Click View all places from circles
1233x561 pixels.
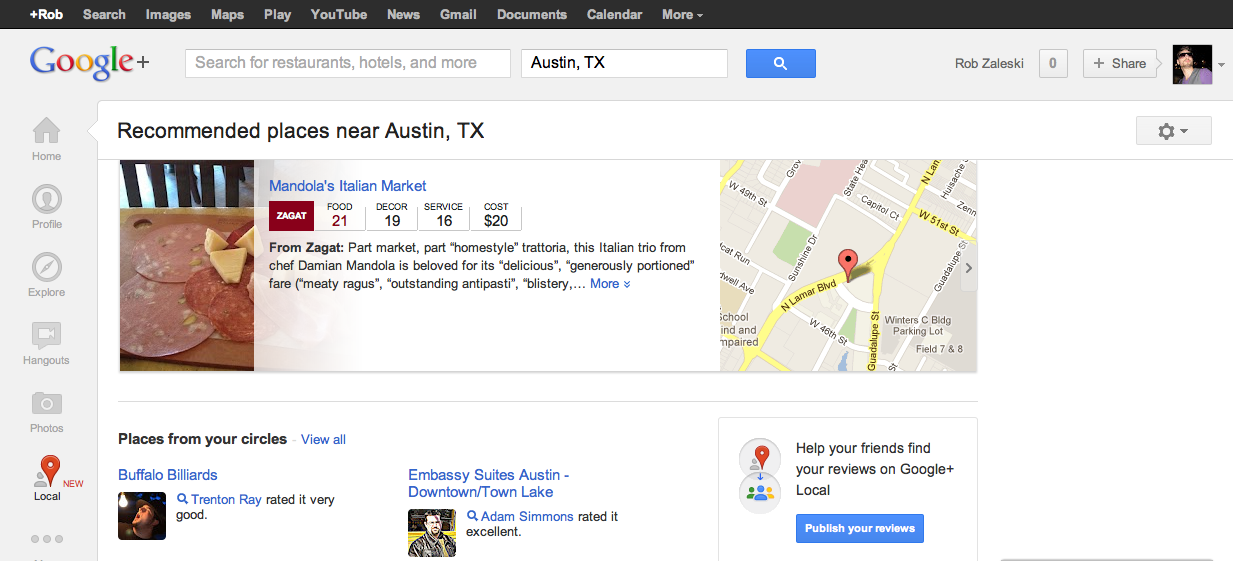[323, 439]
